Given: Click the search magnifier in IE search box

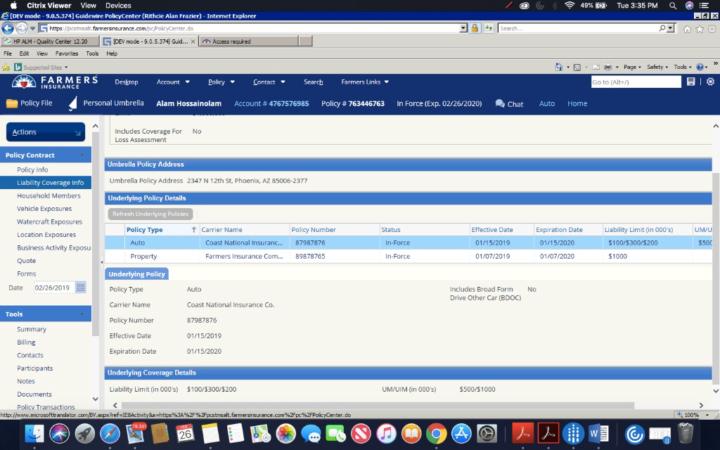Looking at the screenshot, I should click(662, 28).
